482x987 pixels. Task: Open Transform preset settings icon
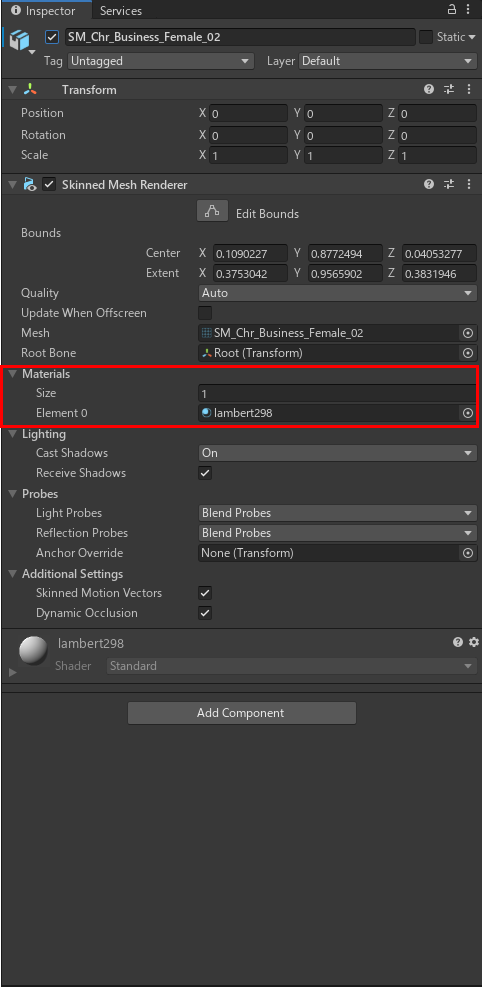[x=449, y=89]
